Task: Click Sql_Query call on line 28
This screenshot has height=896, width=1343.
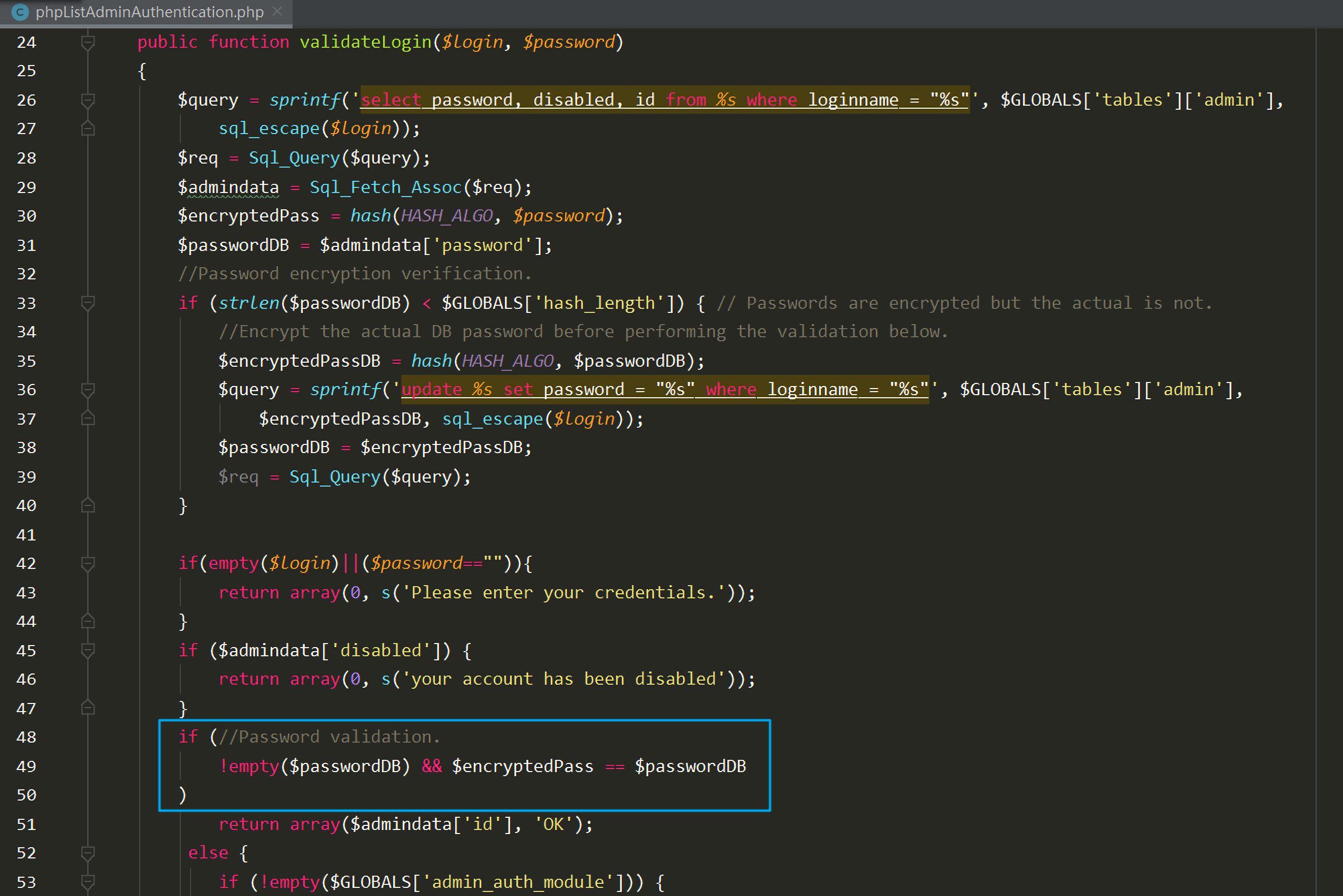Action: 294,157
